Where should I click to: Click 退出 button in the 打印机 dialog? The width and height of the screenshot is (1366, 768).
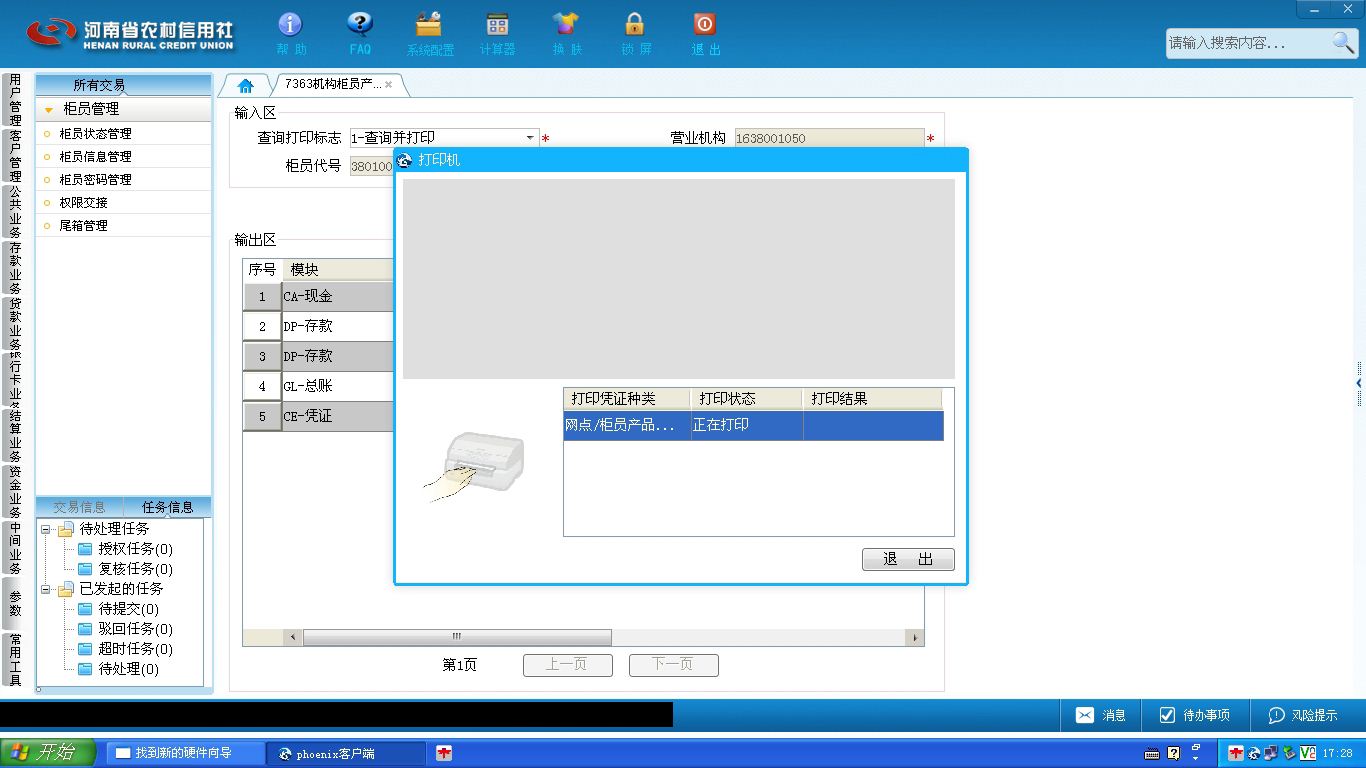(908, 559)
